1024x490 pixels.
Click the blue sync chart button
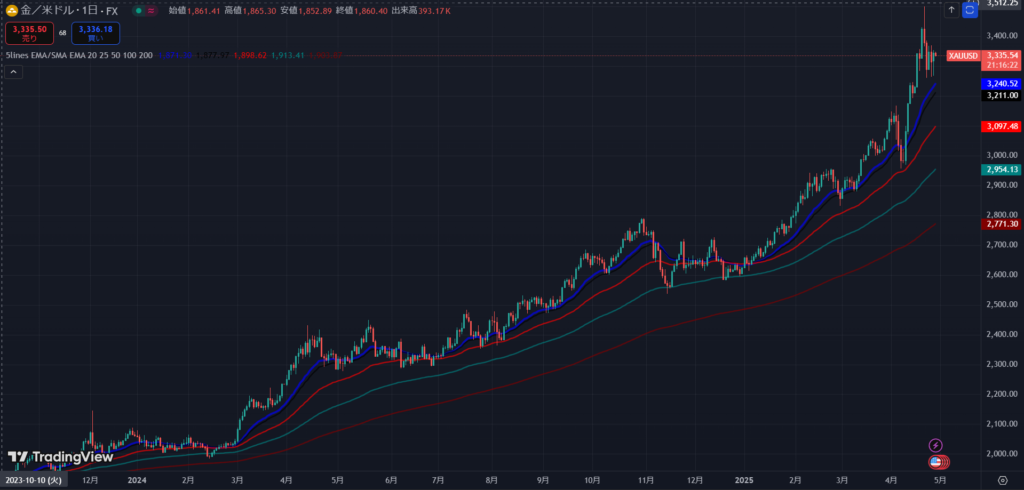(970, 10)
